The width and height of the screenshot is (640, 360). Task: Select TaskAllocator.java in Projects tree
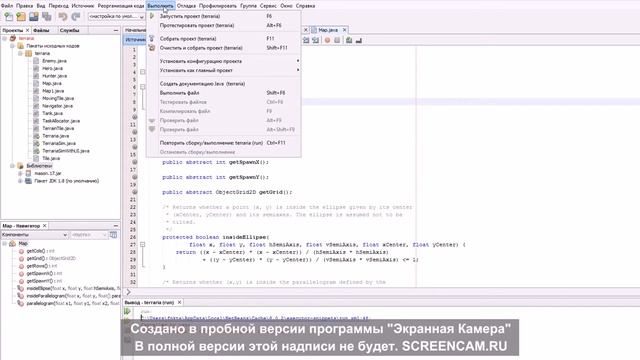coord(61,121)
